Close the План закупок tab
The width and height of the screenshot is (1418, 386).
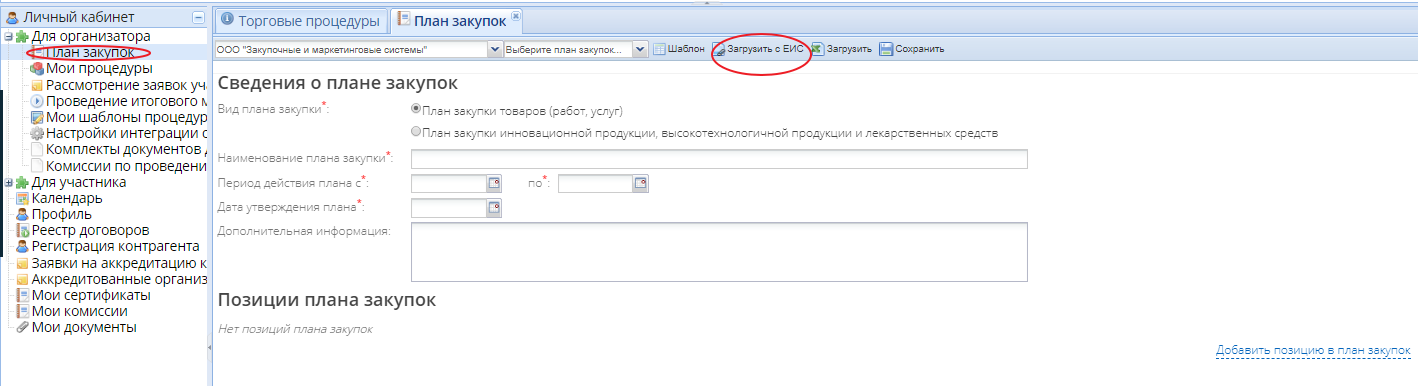tap(515, 16)
